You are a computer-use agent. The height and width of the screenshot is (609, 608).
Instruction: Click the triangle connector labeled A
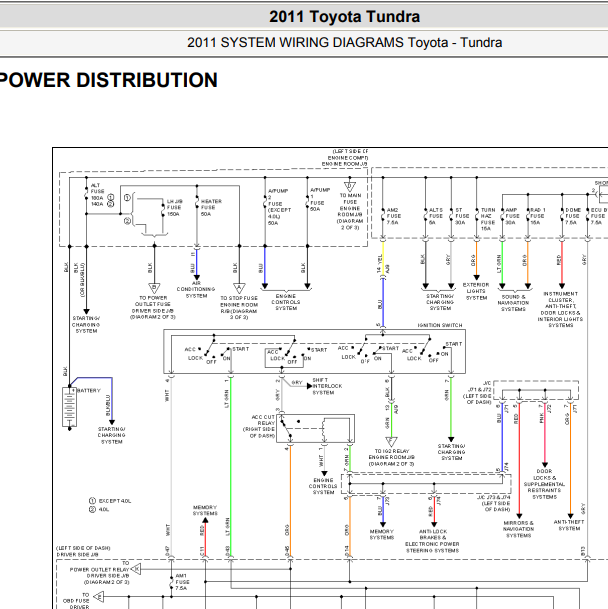pos(239,288)
